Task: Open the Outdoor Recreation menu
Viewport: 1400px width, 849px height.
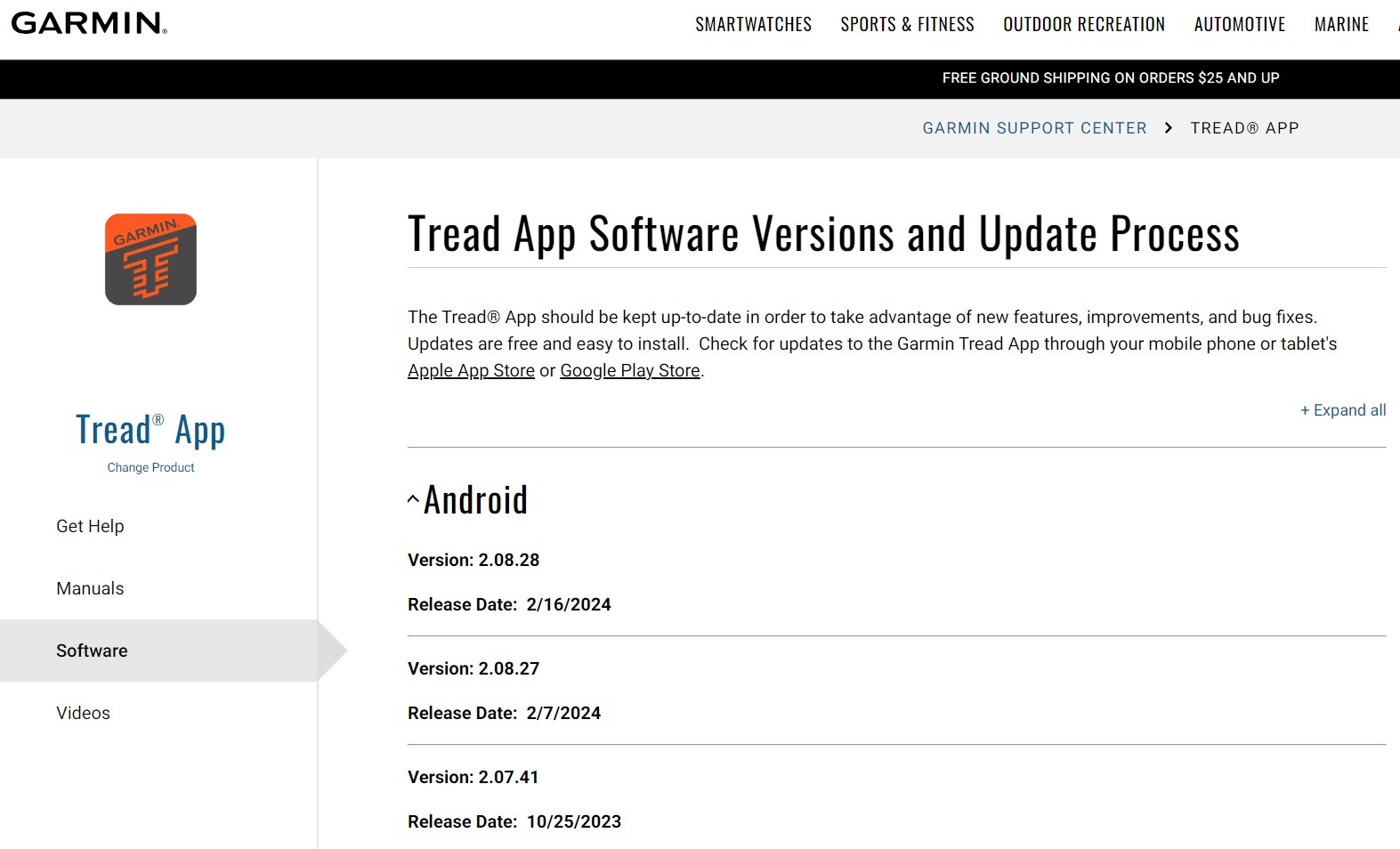Action: (1084, 24)
